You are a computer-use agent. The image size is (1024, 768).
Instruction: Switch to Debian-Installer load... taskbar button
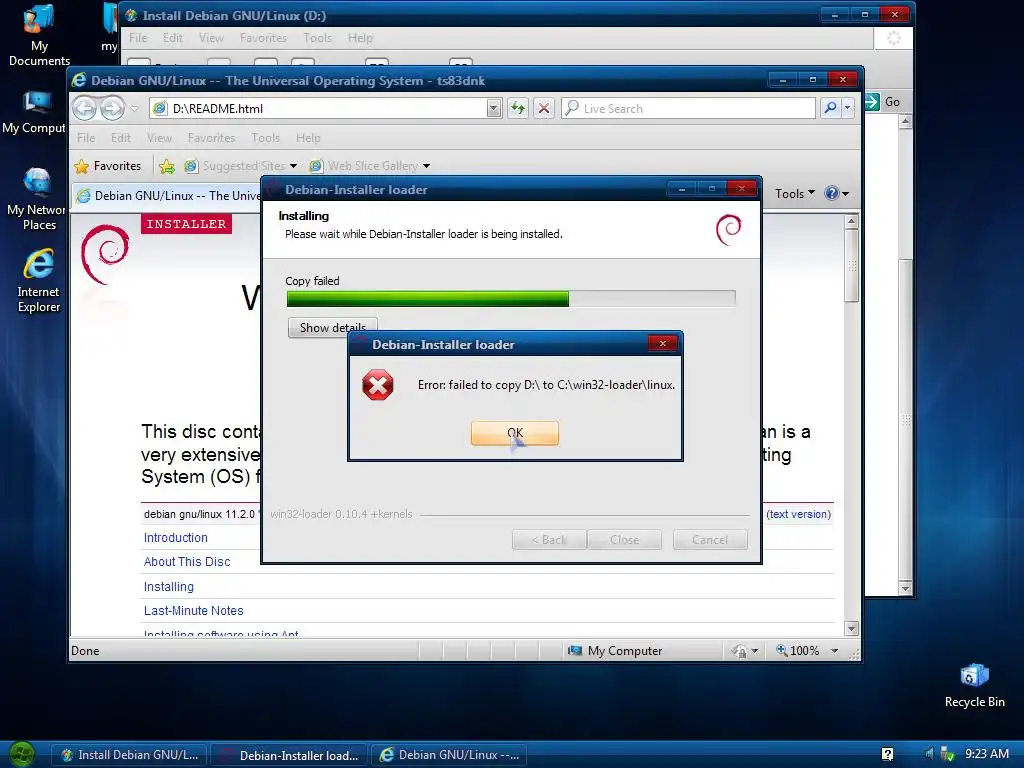[x=289, y=755]
